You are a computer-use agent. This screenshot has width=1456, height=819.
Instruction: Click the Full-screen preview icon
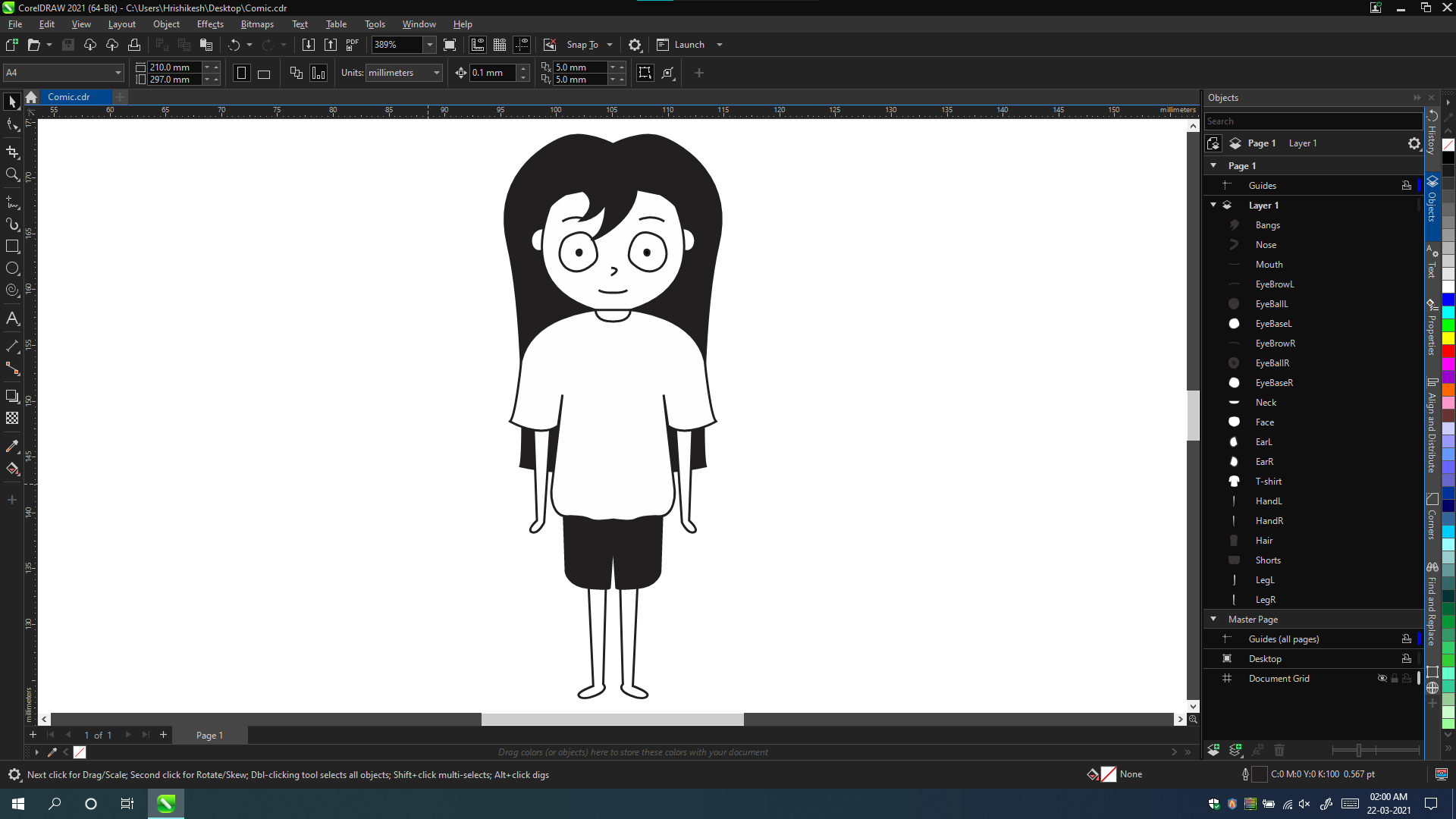click(x=450, y=45)
